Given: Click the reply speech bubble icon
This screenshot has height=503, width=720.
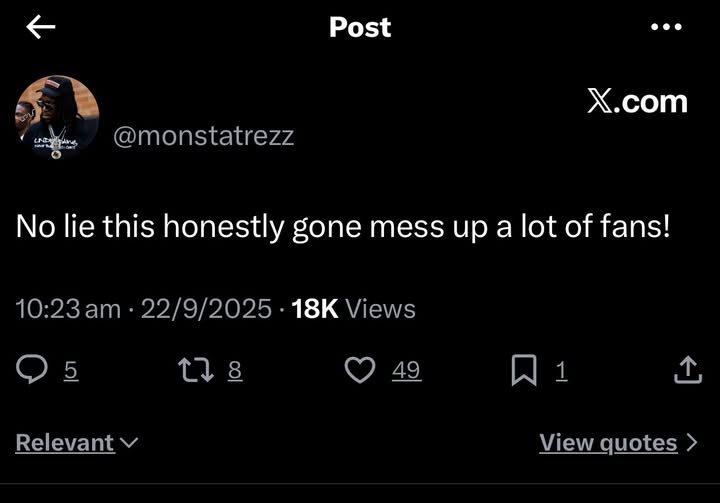Looking at the screenshot, I should coord(32,371).
